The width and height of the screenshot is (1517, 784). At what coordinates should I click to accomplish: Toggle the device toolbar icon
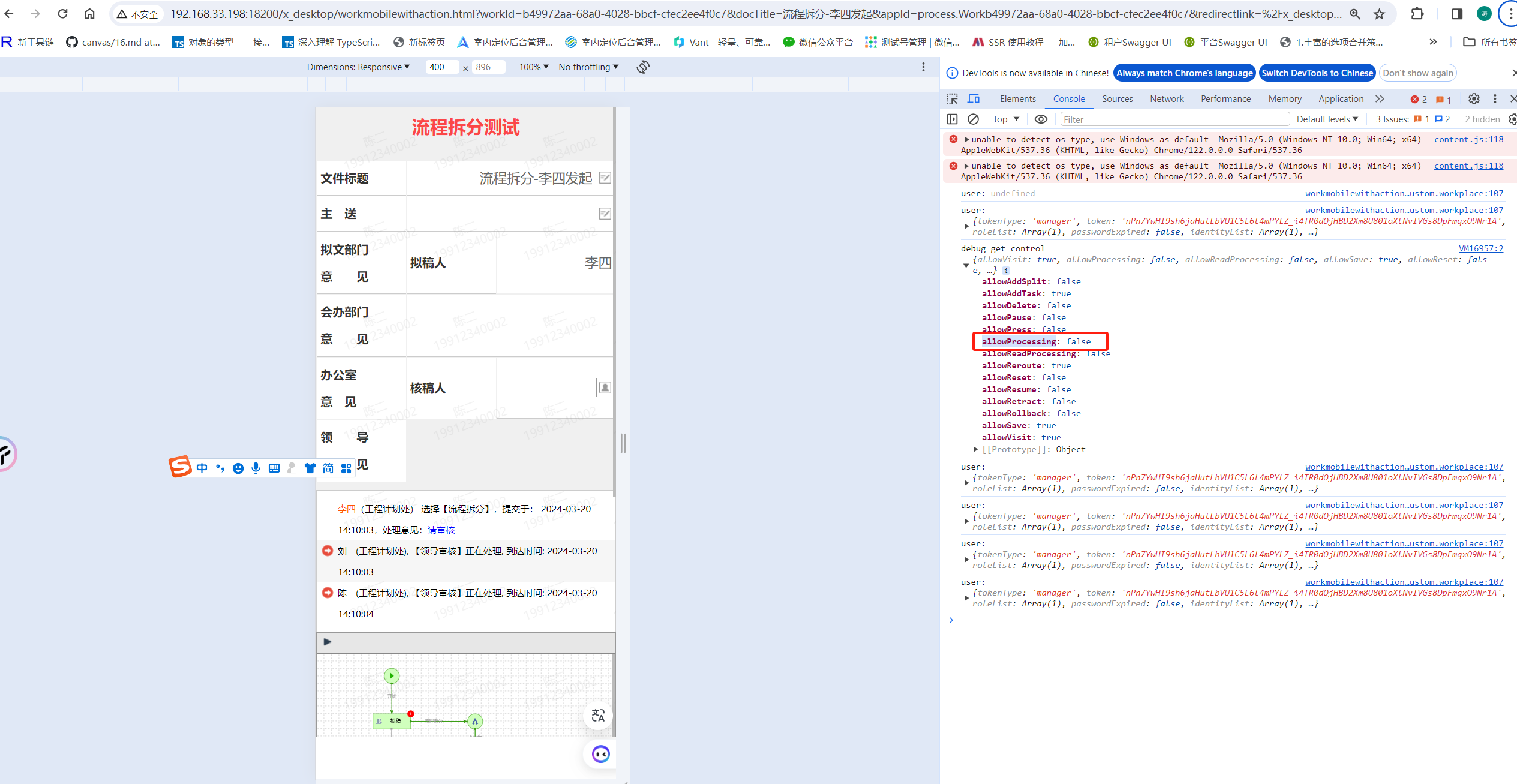(x=973, y=99)
